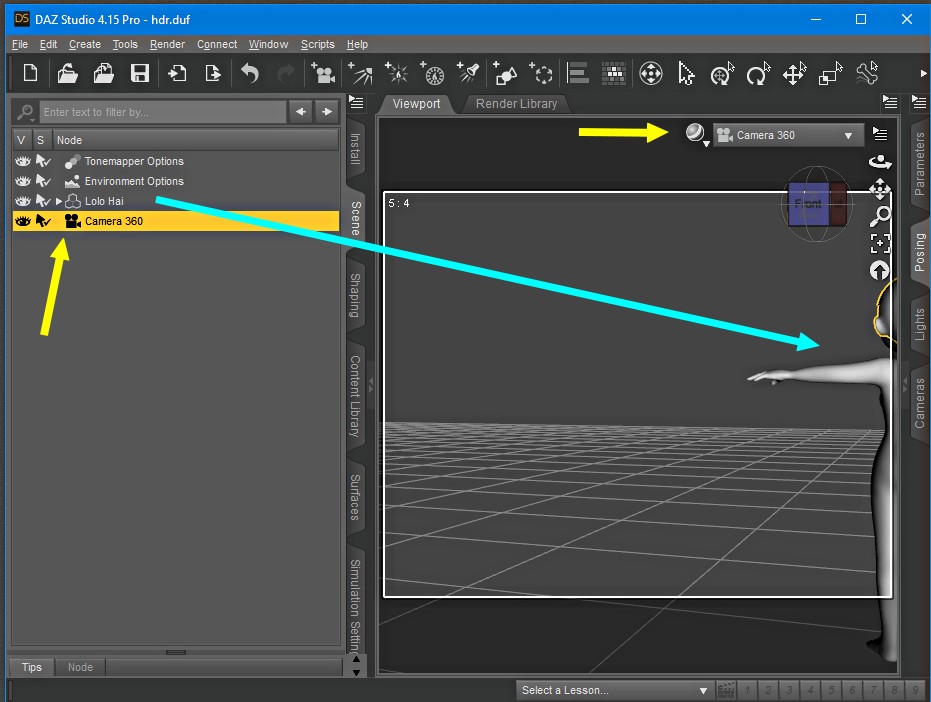Open the Parameters side tab

click(x=920, y=164)
